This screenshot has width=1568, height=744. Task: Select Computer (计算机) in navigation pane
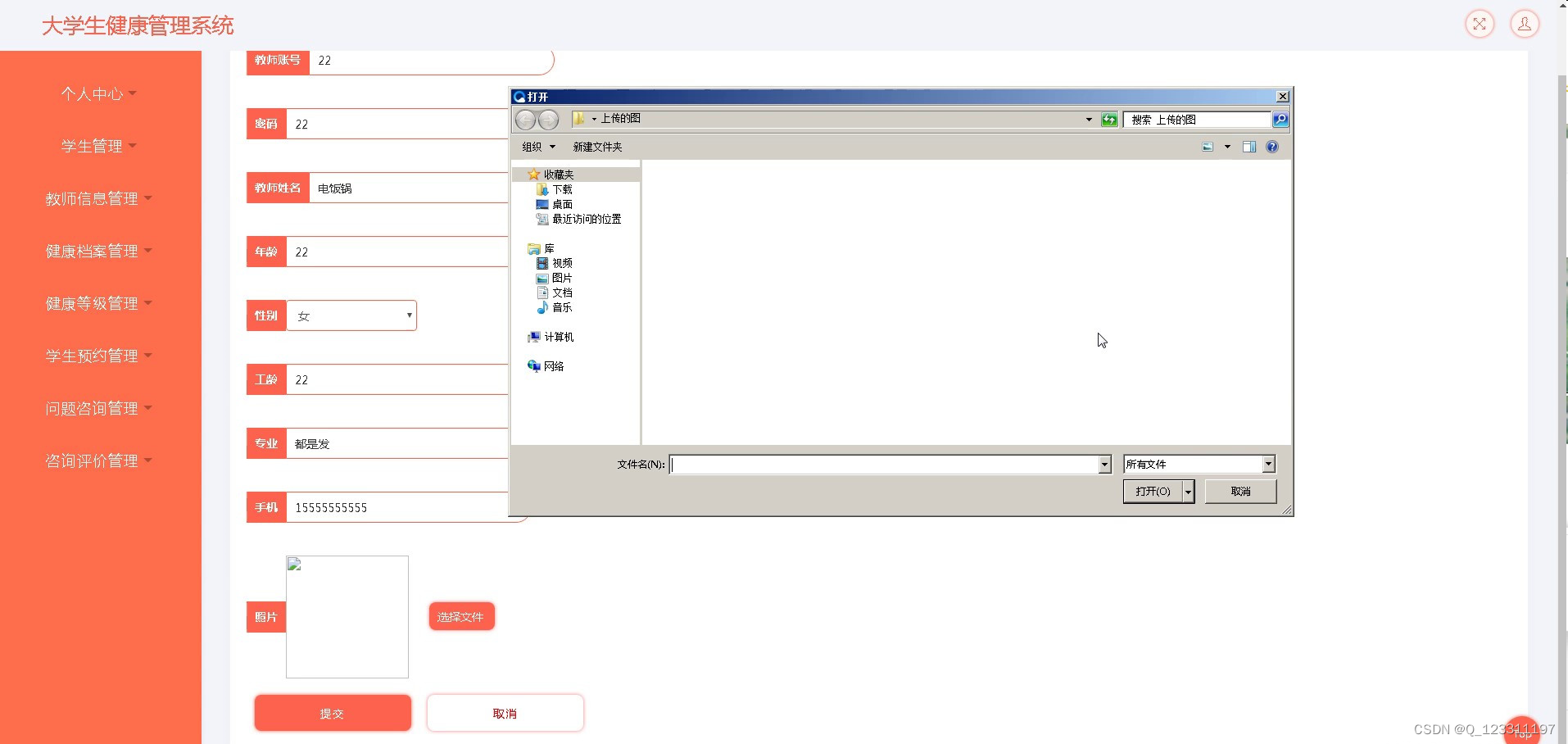click(551, 337)
